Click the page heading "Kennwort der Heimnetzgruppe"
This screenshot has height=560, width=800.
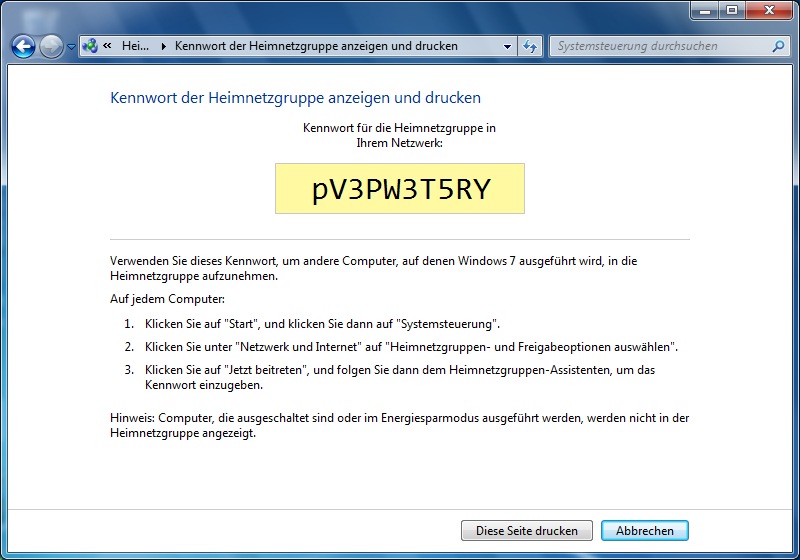pos(295,98)
